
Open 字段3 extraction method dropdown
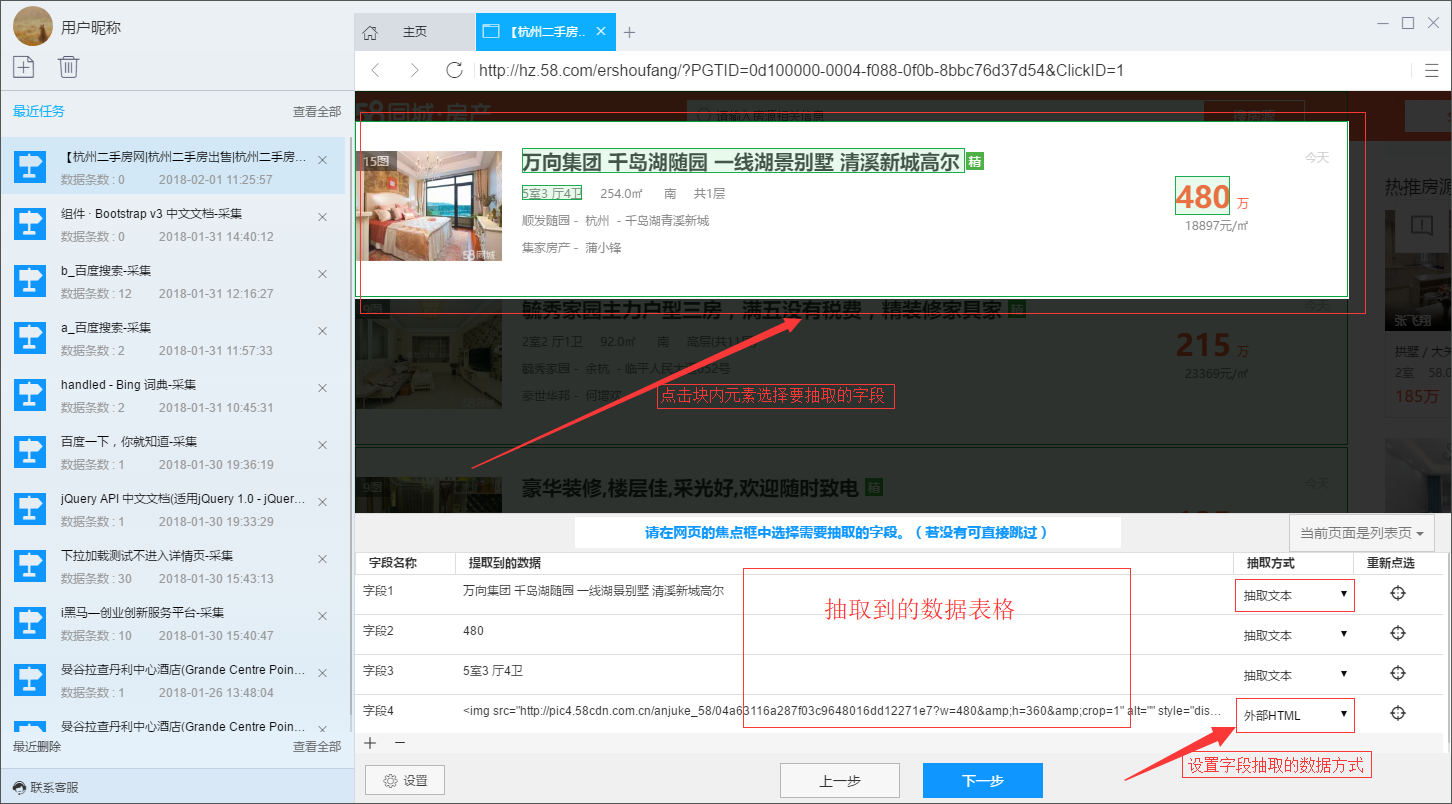[x=1295, y=675]
